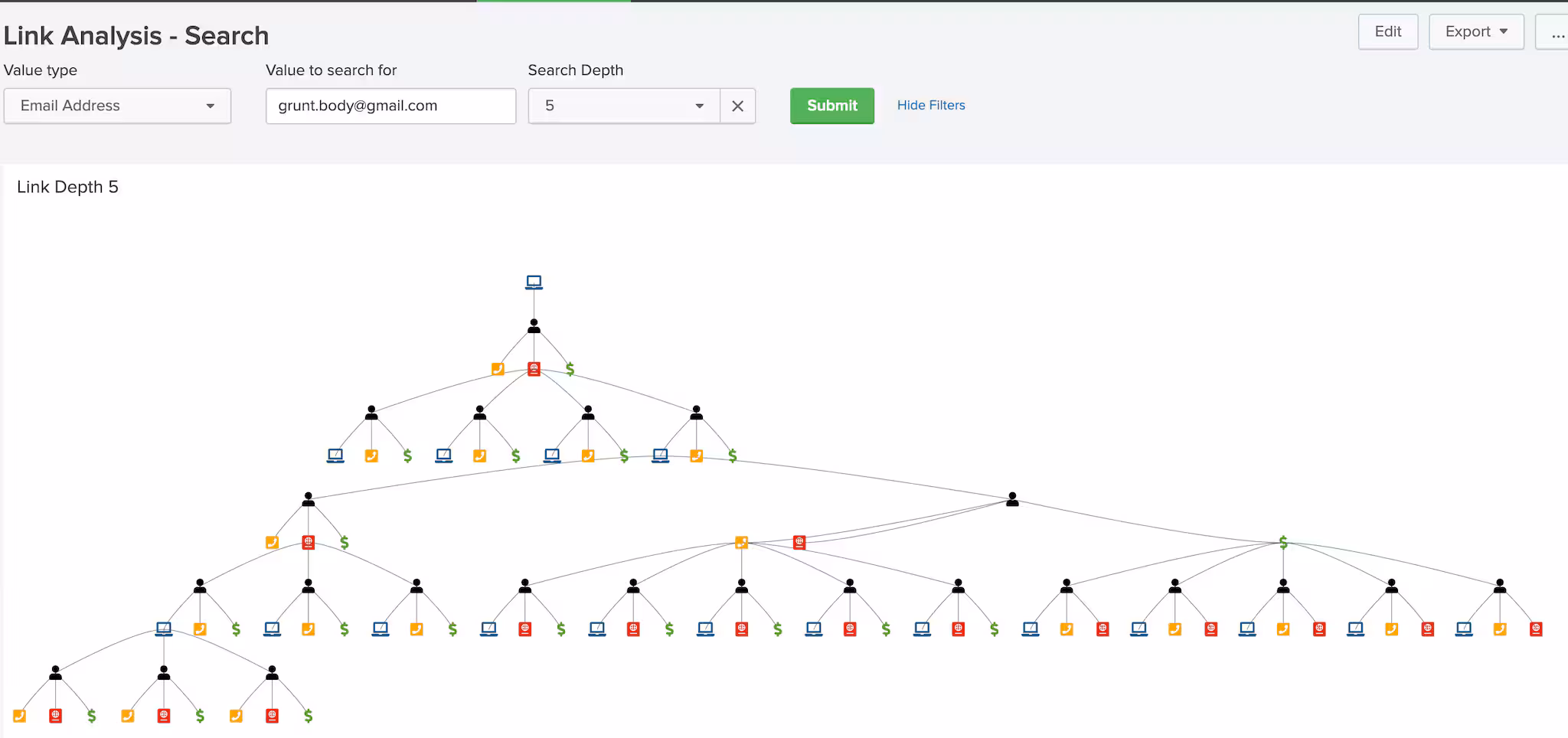Click the Link Depth 5 panel title
Image resolution: width=1568 pixels, height=738 pixels.
(x=67, y=188)
